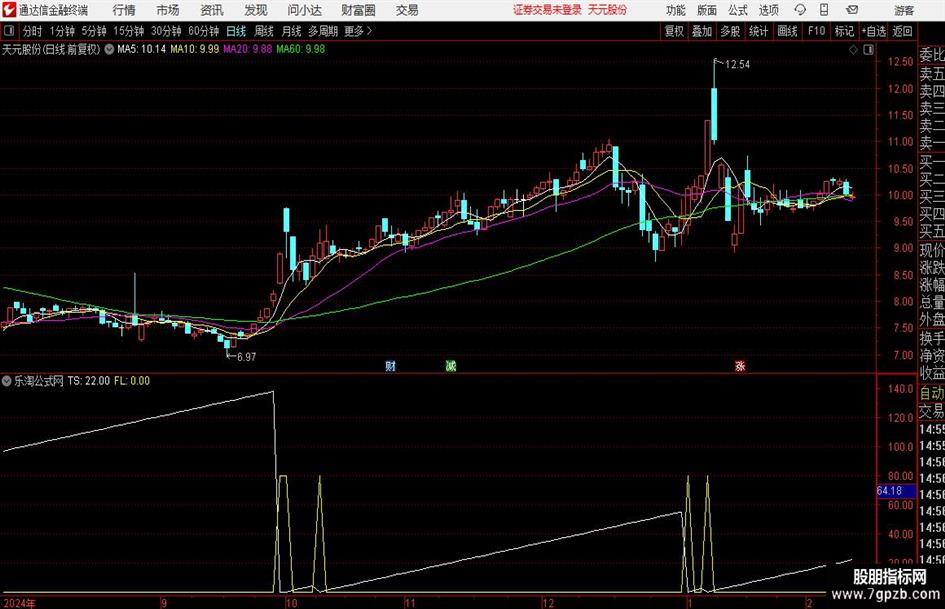Select the 15分钟 period
945x609 pixels.
pyautogui.click(x=129, y=31)
